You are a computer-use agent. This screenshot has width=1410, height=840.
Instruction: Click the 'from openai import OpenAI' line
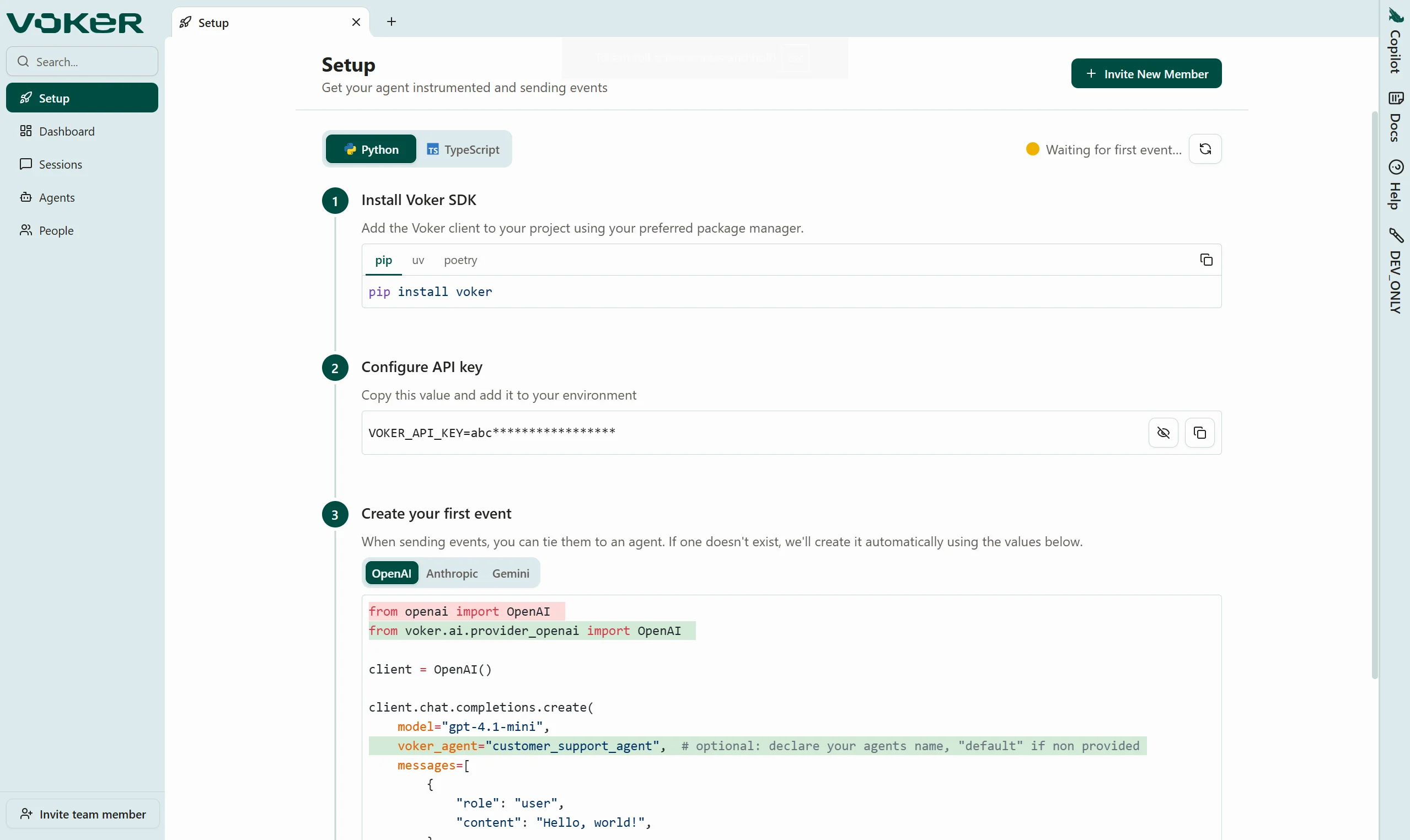(x=467, y=611)
